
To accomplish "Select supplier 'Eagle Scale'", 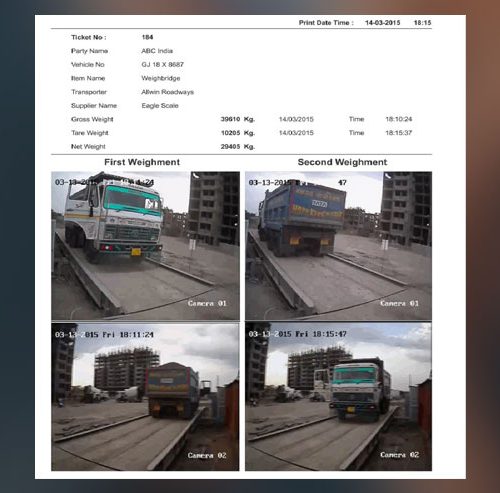I will click(160, 106).
